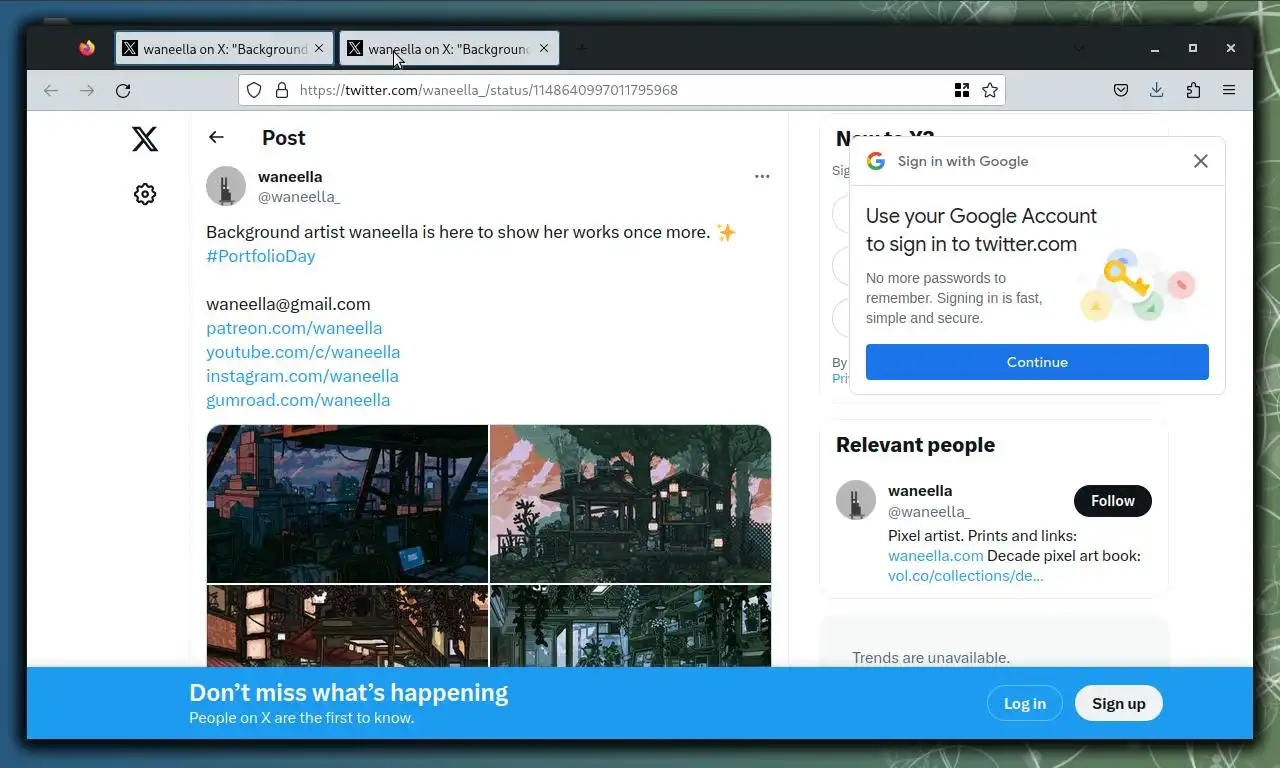
Task: Open the settings gear in sidebar
Action: coord(145,194)
